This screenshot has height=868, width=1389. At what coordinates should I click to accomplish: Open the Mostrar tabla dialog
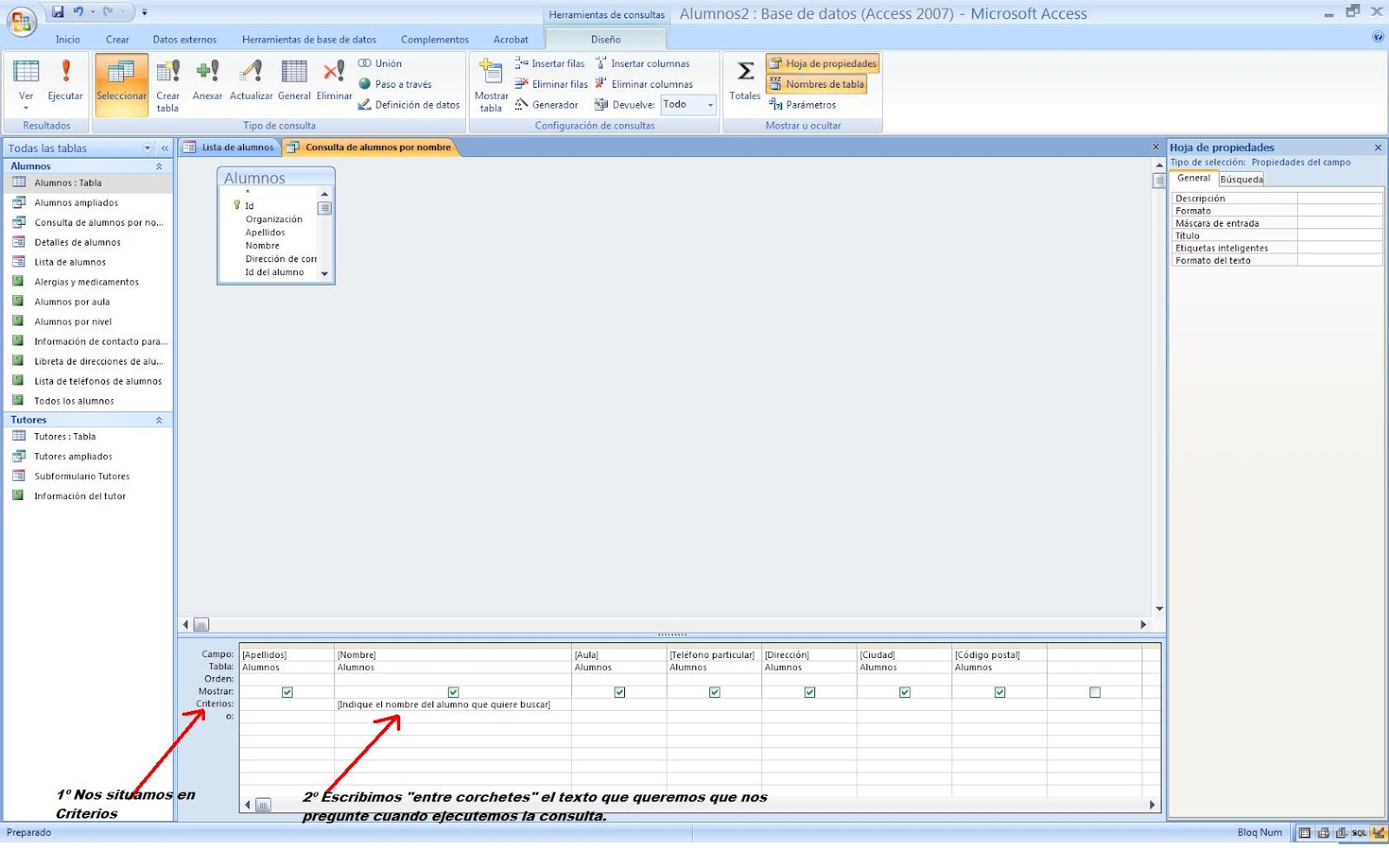[490, 84]
